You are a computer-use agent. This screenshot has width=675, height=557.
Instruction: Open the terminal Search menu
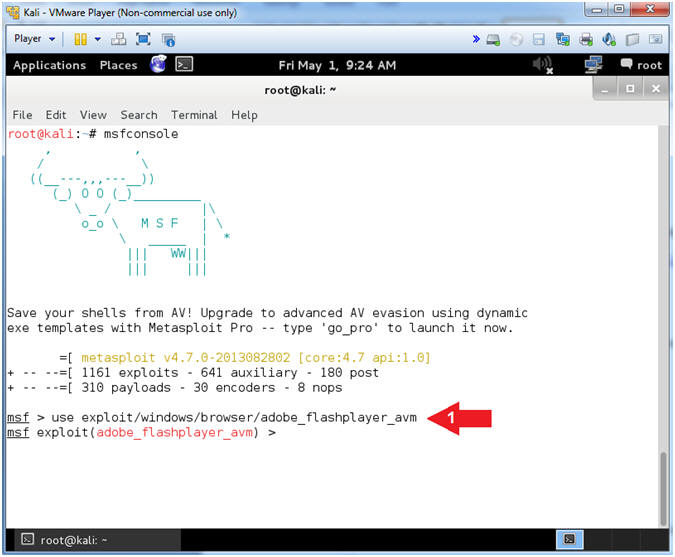tap(139, 115)
